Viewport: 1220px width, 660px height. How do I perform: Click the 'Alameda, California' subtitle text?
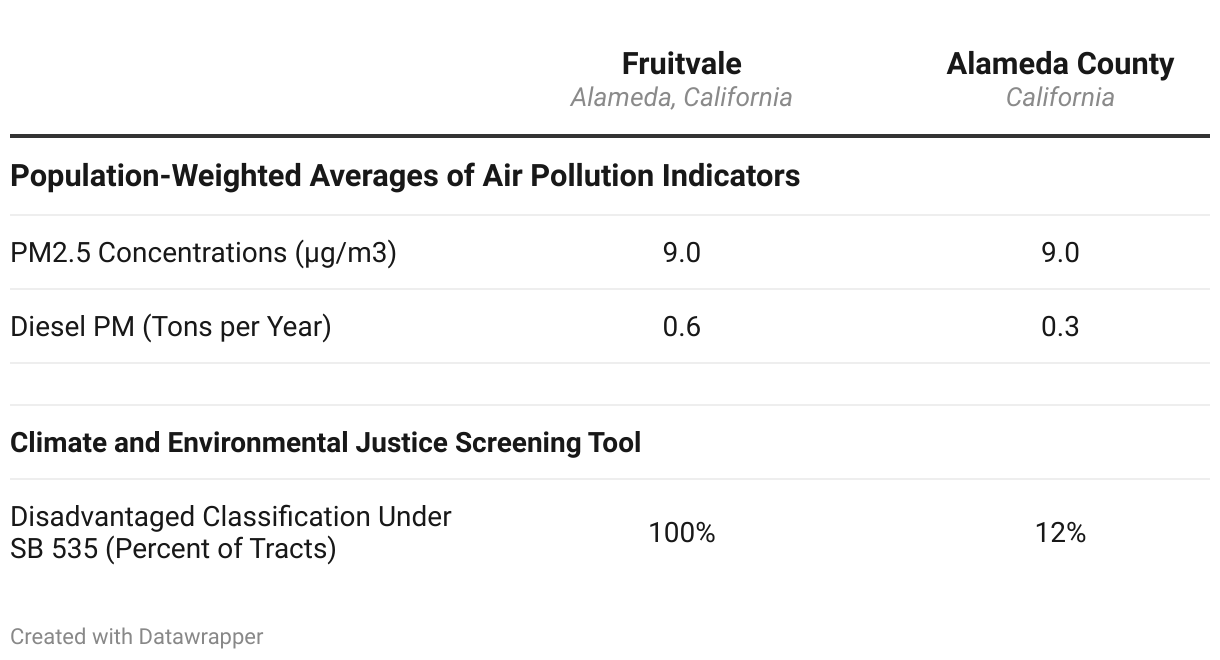681,98
